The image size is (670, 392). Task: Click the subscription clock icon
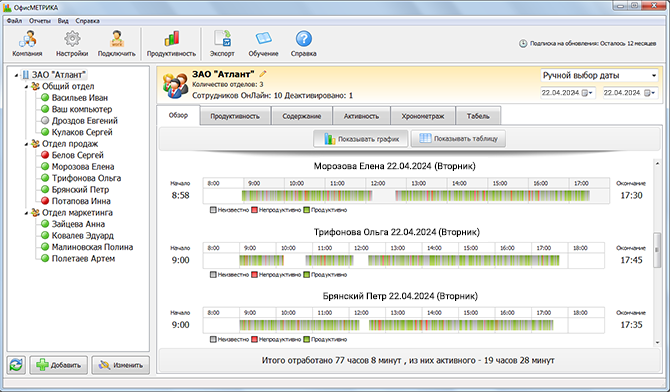523,43
